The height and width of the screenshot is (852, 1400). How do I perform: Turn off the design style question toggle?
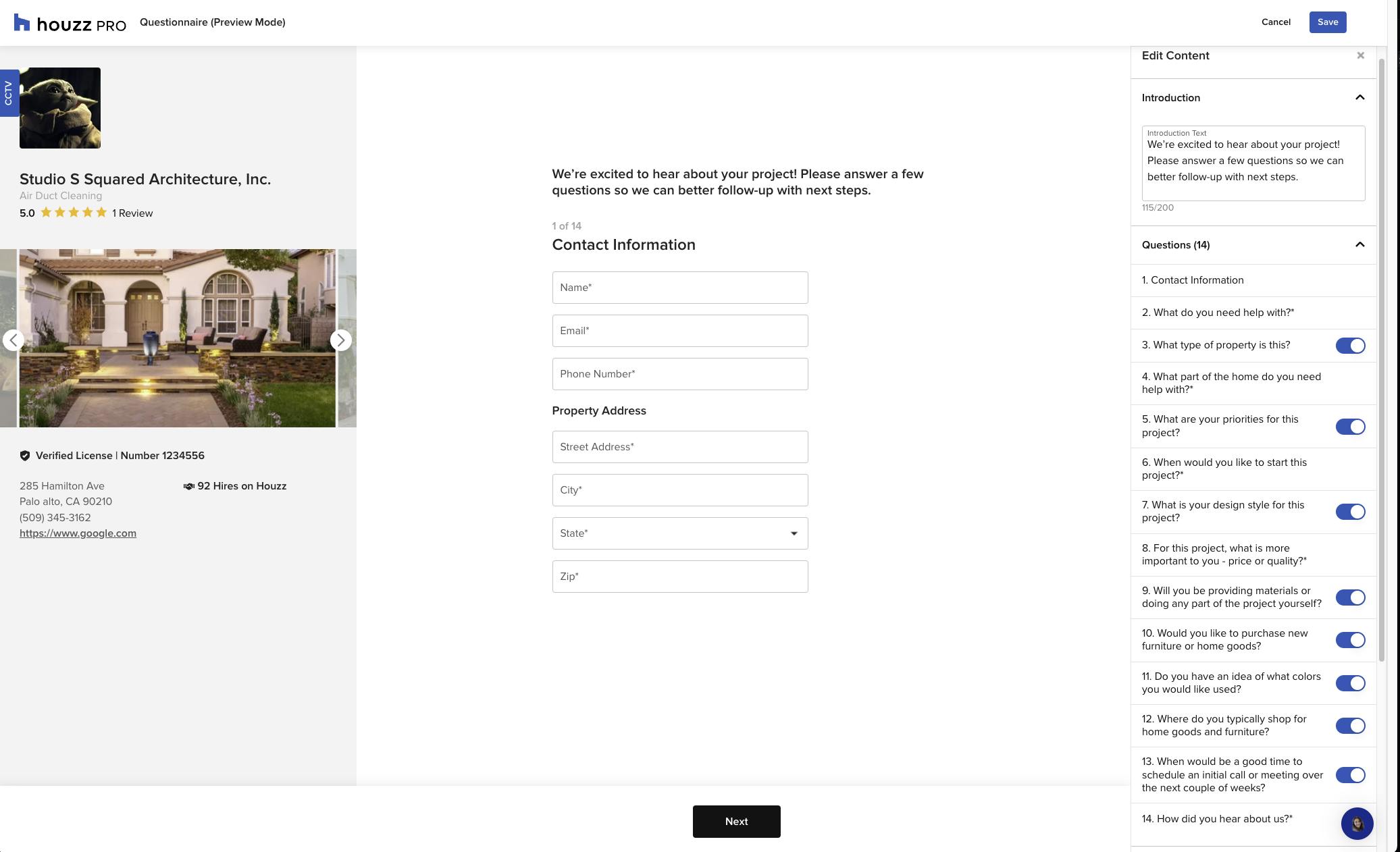point(1349,512)
